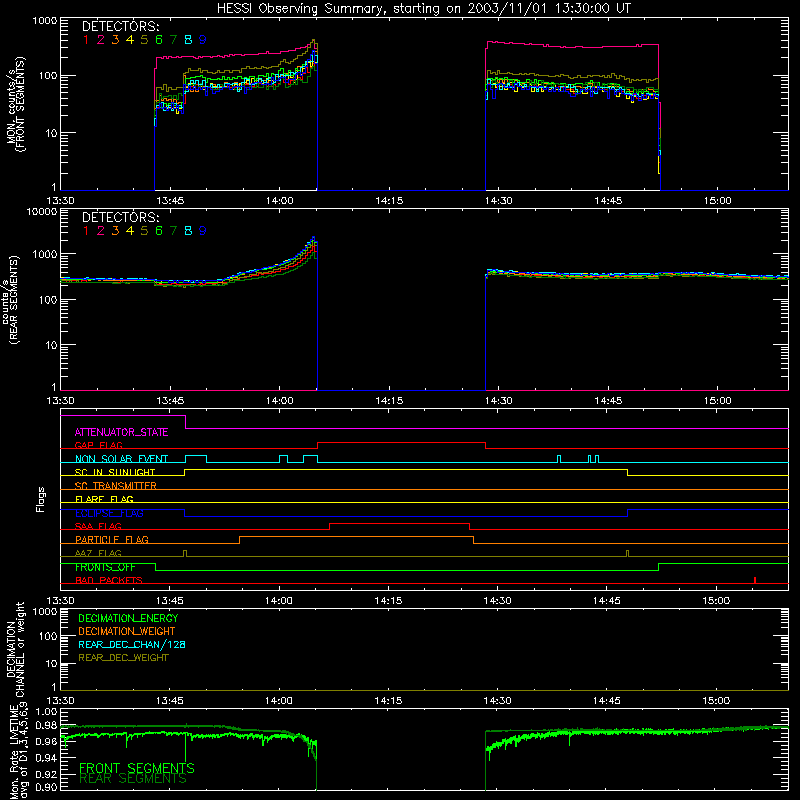
Task: Click the 10000 y-axis value on the rear segments plot
Action: (42, 212)
